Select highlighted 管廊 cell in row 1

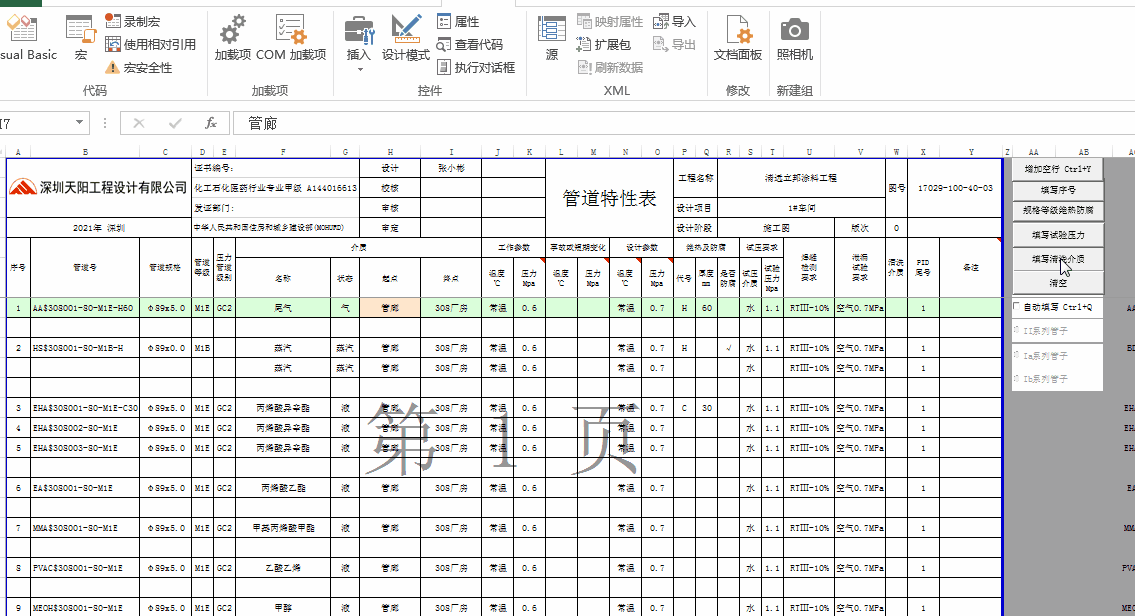click(x=389, y=308)
